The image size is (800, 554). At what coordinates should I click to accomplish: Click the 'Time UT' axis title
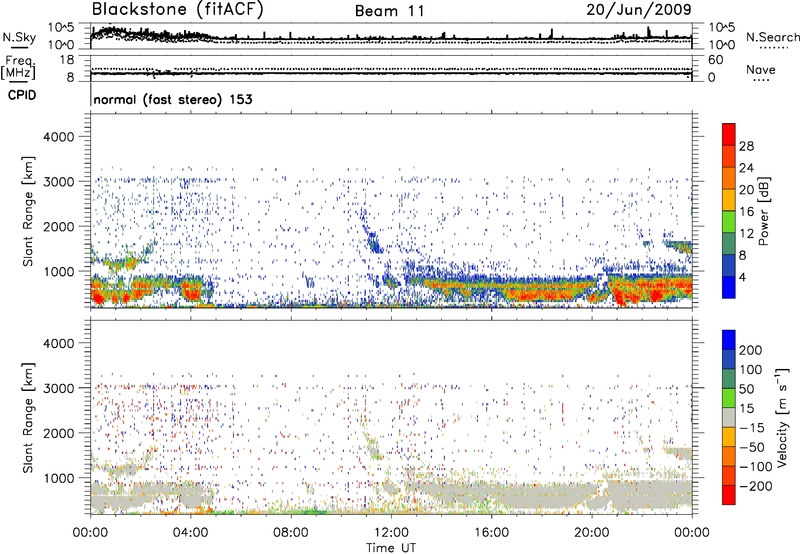[391, 548]
